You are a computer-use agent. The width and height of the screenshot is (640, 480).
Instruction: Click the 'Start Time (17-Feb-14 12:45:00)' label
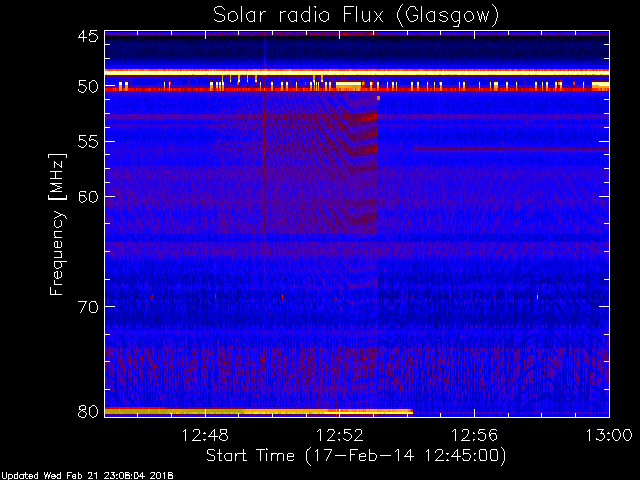[356, 456]
